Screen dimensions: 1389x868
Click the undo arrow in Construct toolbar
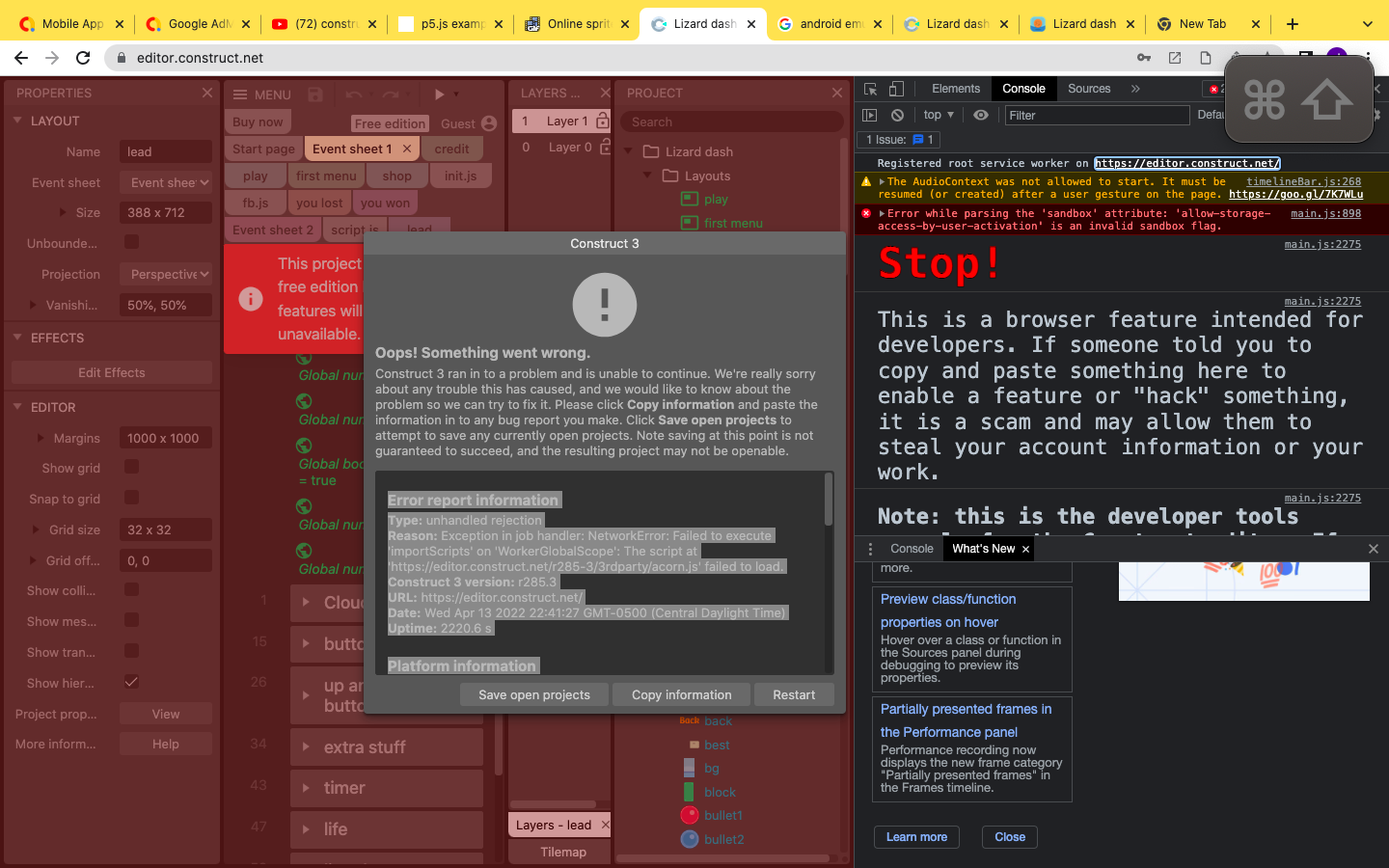(x=354, y=95)
